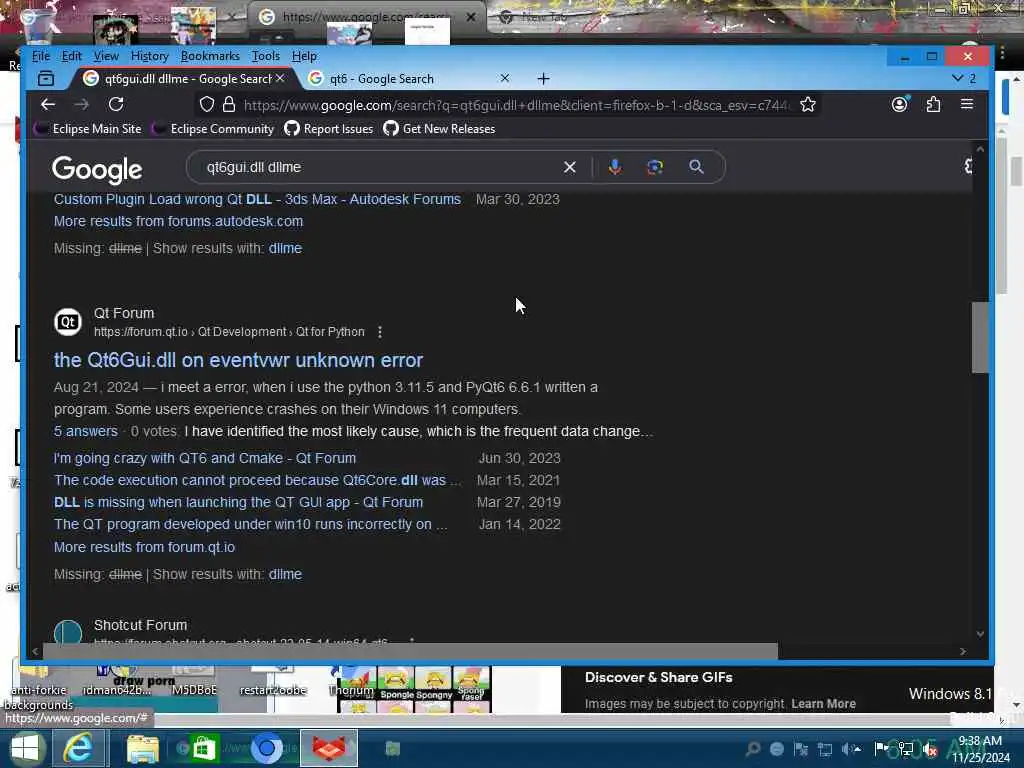Image resolution: width=1024 pixels, height=768 pixels.
Task: Click the Firefox taskbar icon
Action: pos(329,748)
